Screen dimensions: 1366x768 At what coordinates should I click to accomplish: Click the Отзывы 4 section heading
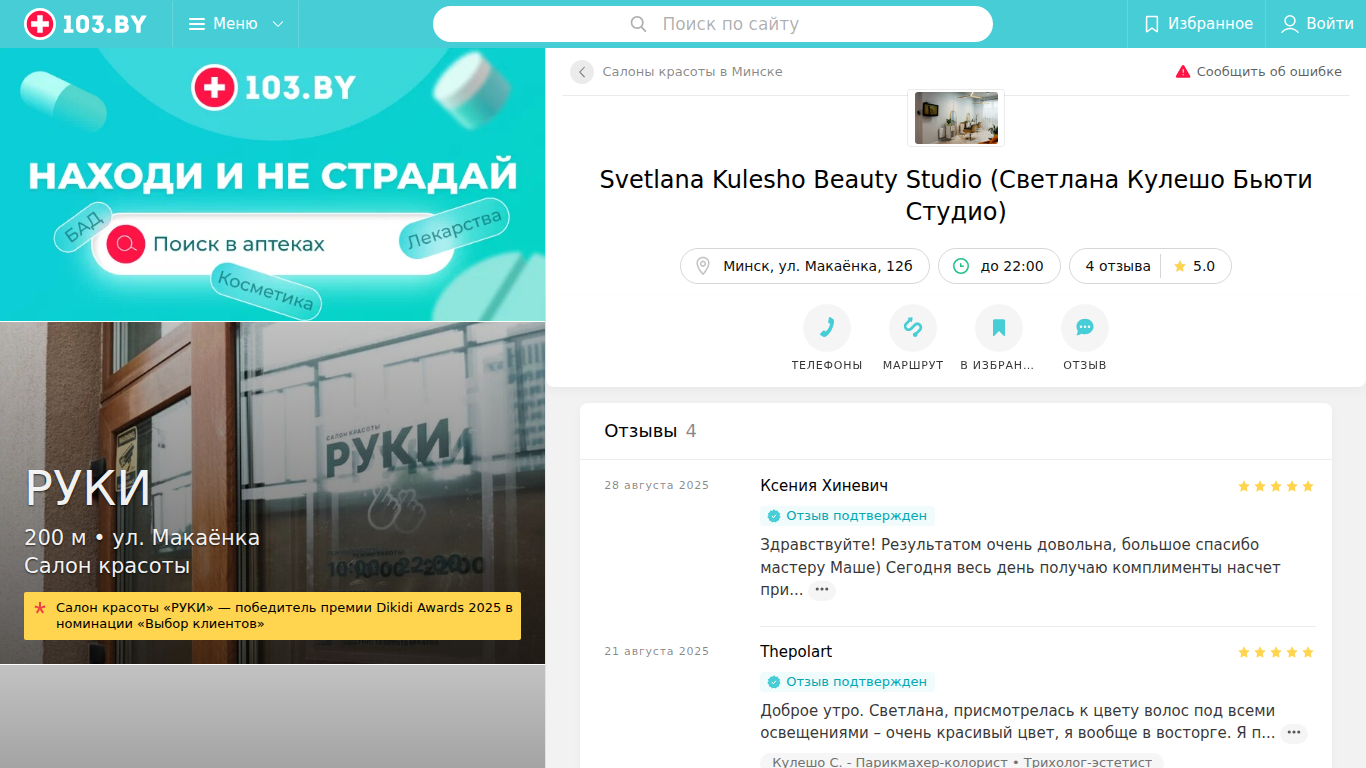[x=650, y=431]
